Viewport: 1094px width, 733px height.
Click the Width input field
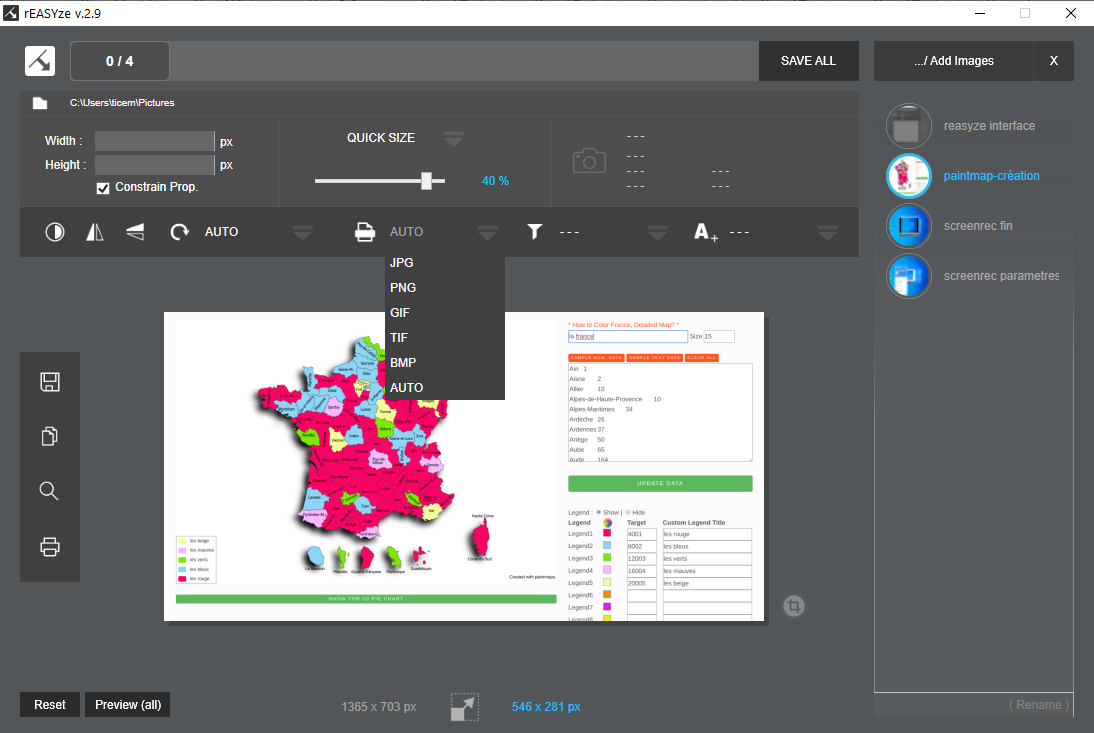coord(154,141)
